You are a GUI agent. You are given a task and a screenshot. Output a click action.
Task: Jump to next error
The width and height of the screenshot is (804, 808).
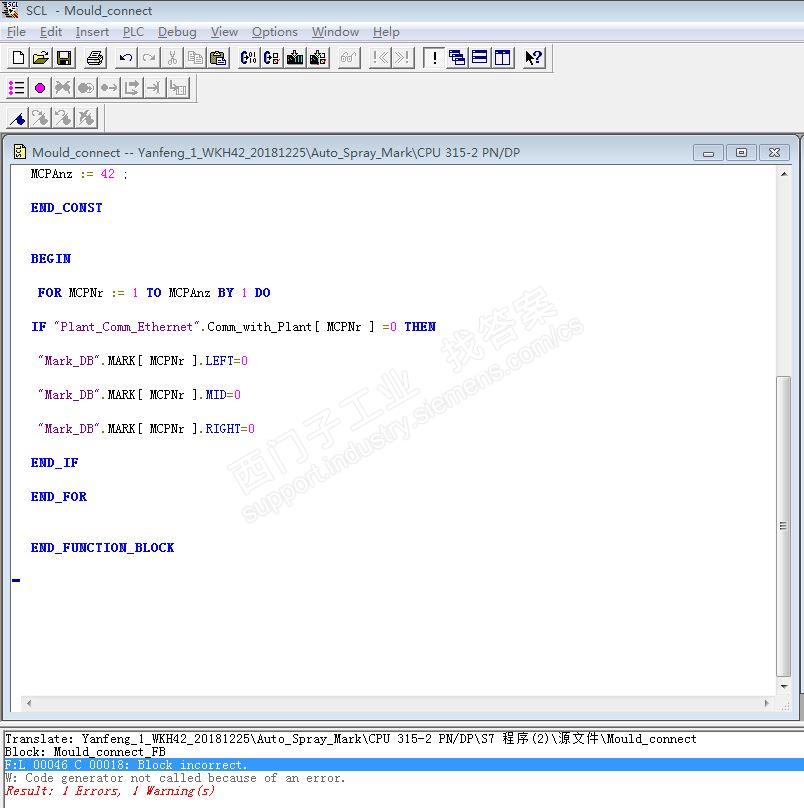(x=403, y=58)
